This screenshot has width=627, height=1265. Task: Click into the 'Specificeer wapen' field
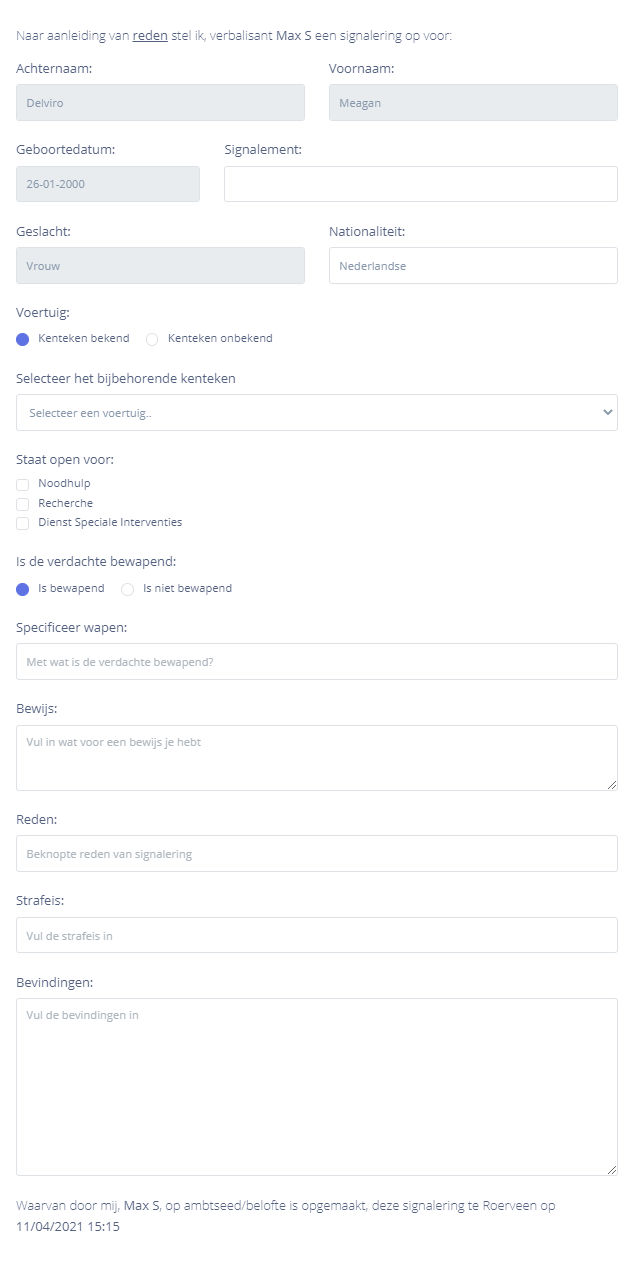pos(316,662)
